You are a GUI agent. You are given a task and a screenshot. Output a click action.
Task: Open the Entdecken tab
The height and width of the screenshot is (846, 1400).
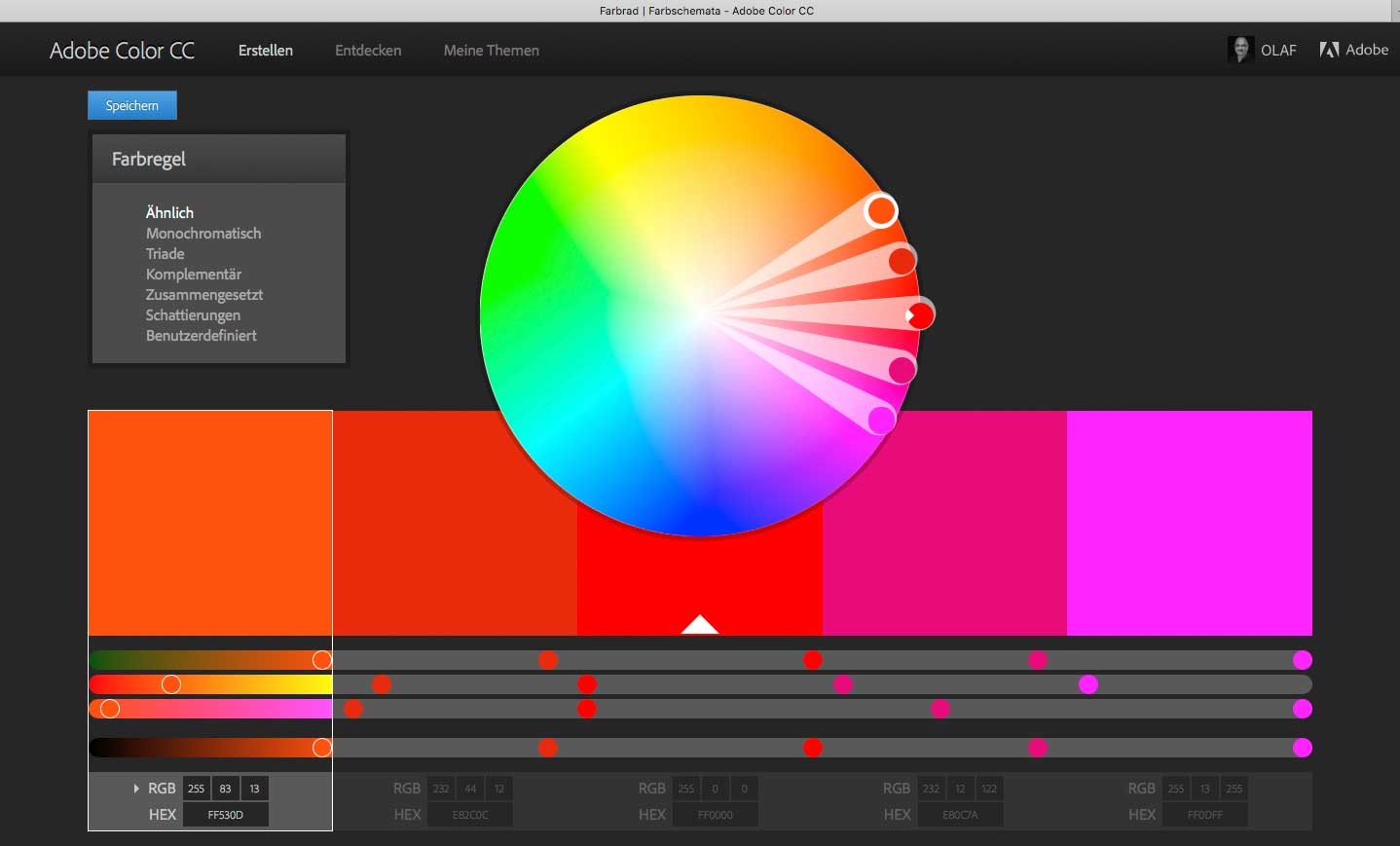[x=368, y=51]
